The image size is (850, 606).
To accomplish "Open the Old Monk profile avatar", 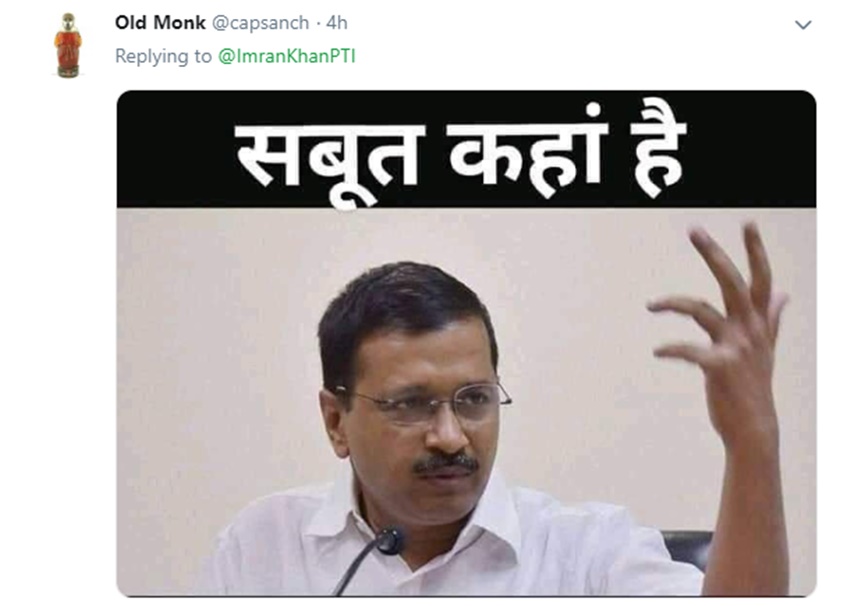I will 68,45.
